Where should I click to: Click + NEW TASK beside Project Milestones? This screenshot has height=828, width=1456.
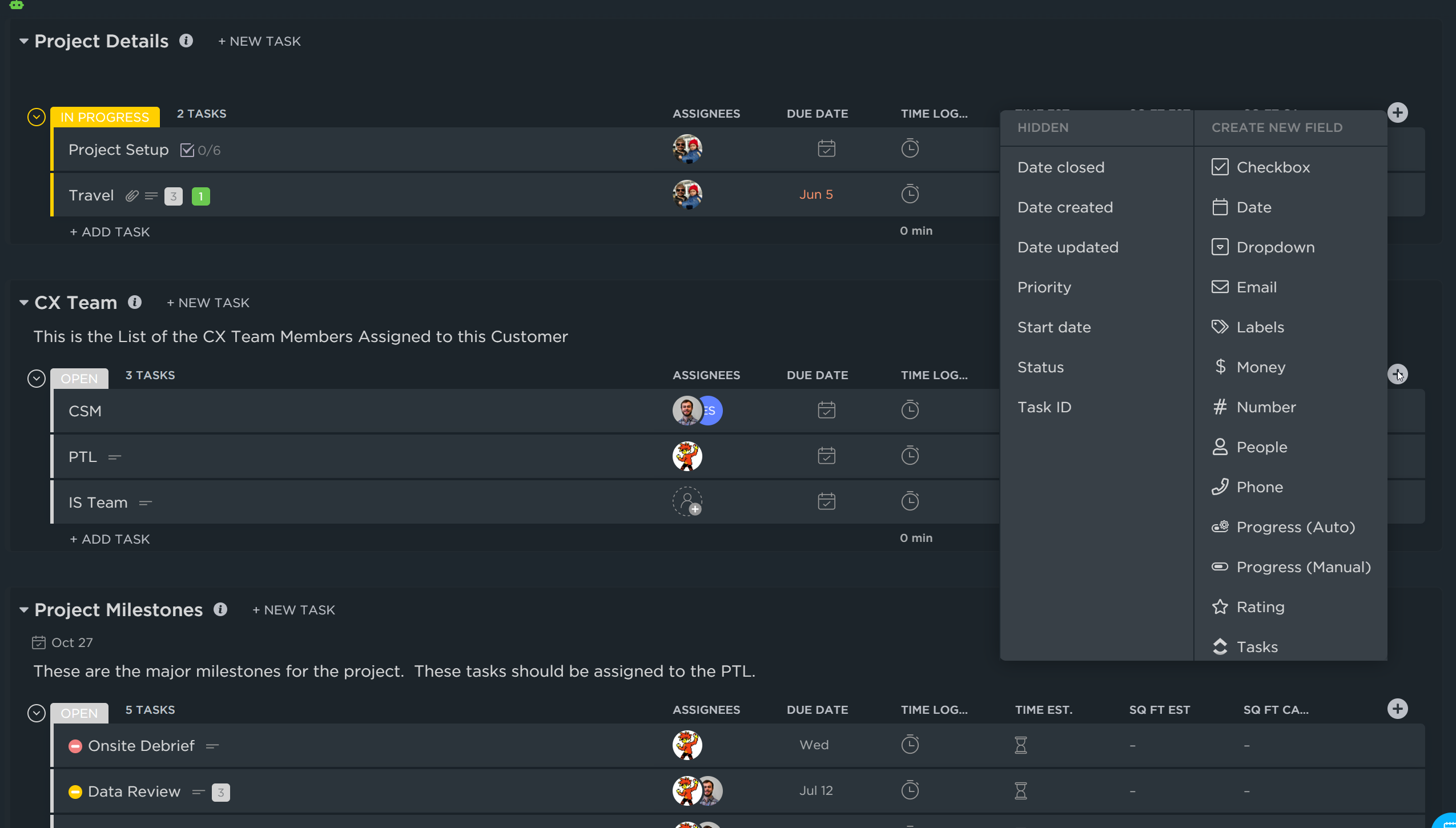[x=293, y=610]
